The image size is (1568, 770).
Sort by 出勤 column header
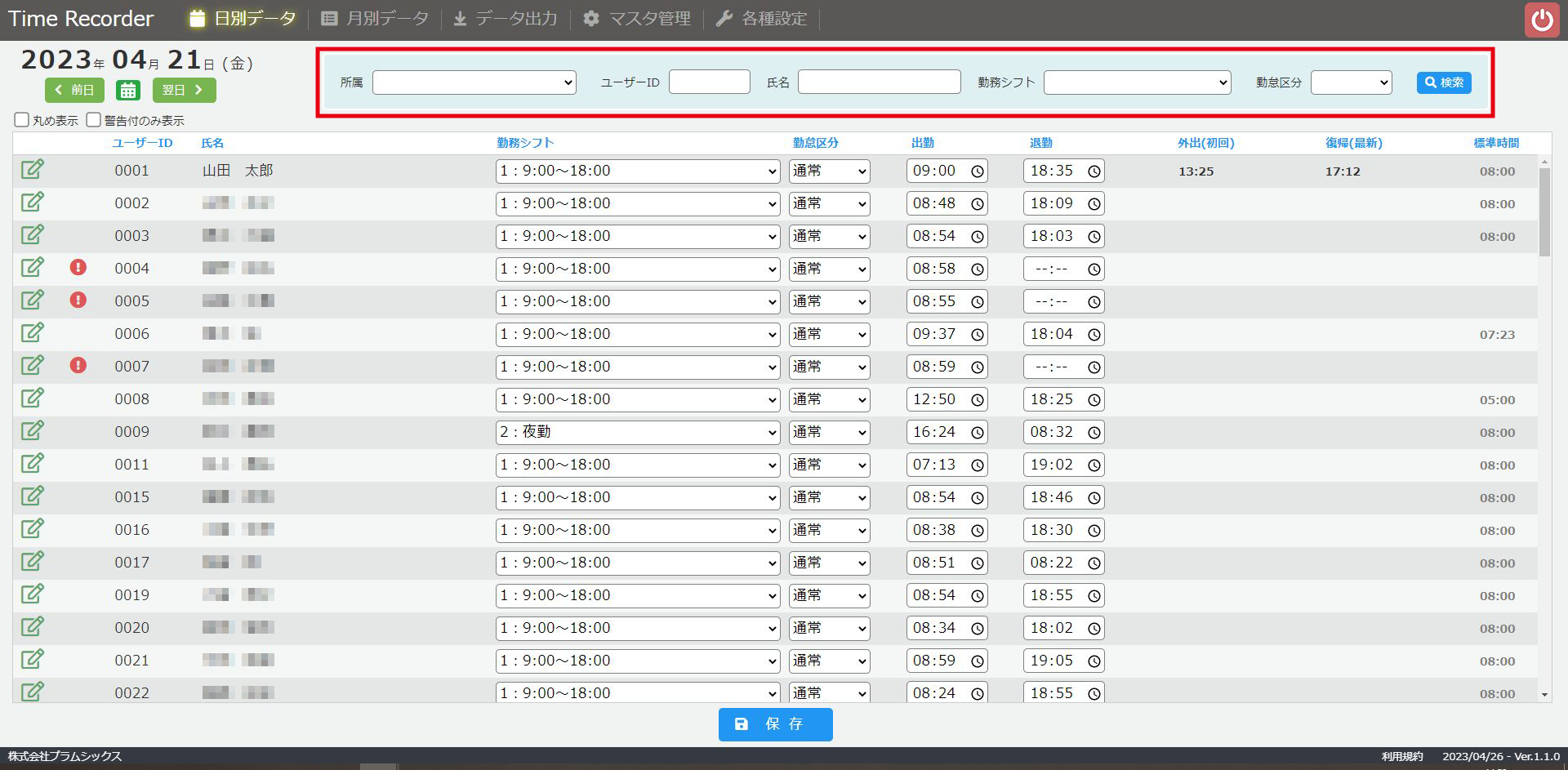click(923, 143)
